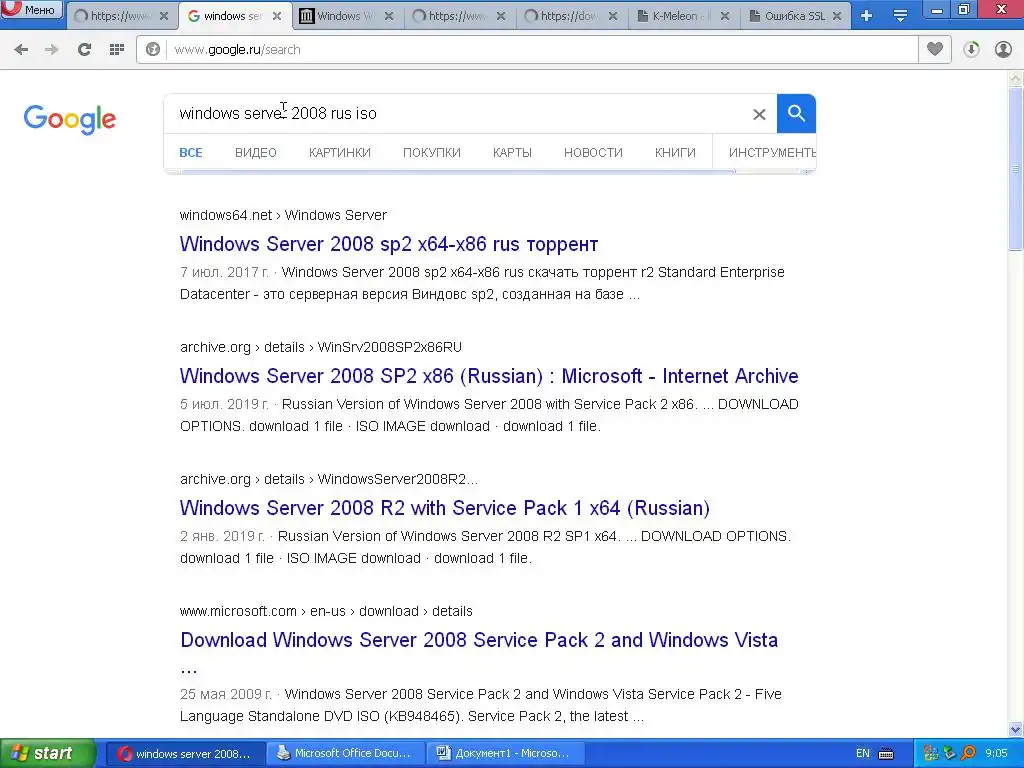Open Speed Dial grid icon

pyautogui.click(x=117, y=50)
